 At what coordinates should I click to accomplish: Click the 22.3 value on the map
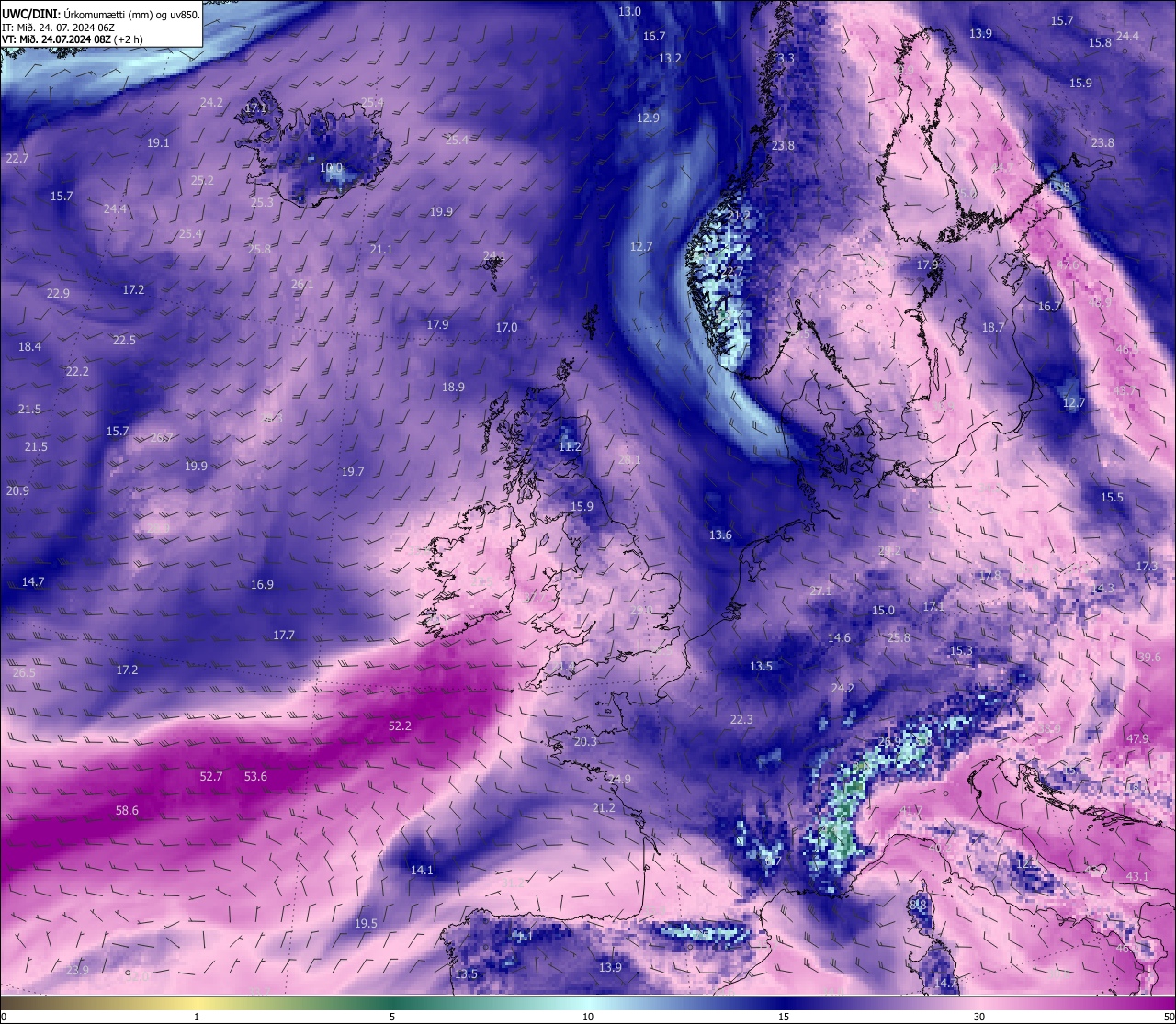pos(741,719)
